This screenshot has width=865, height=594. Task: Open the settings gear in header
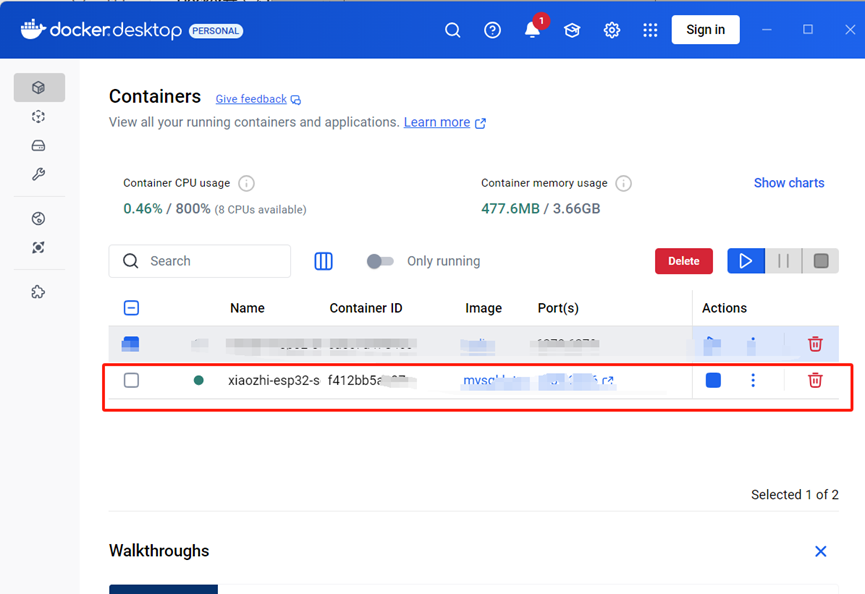tap(612, 30)
